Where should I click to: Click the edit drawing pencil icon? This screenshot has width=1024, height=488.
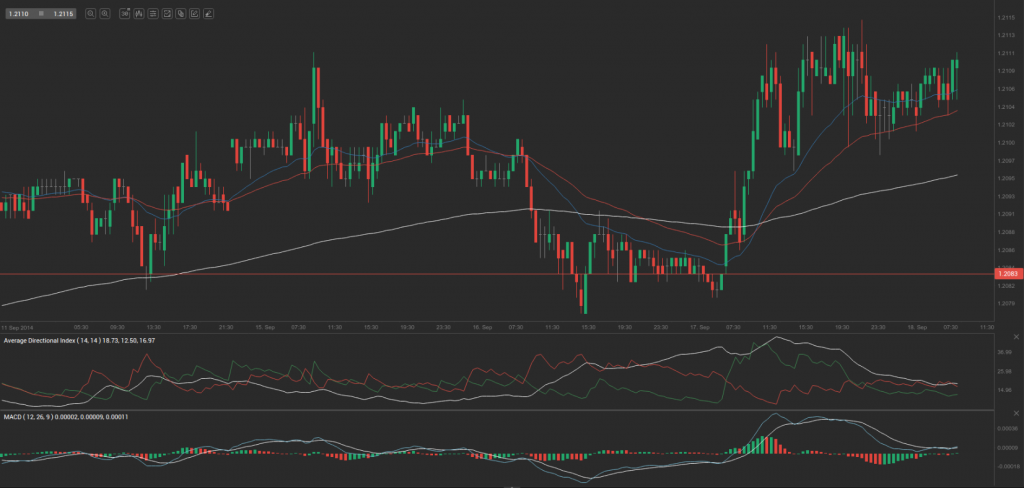195,13
